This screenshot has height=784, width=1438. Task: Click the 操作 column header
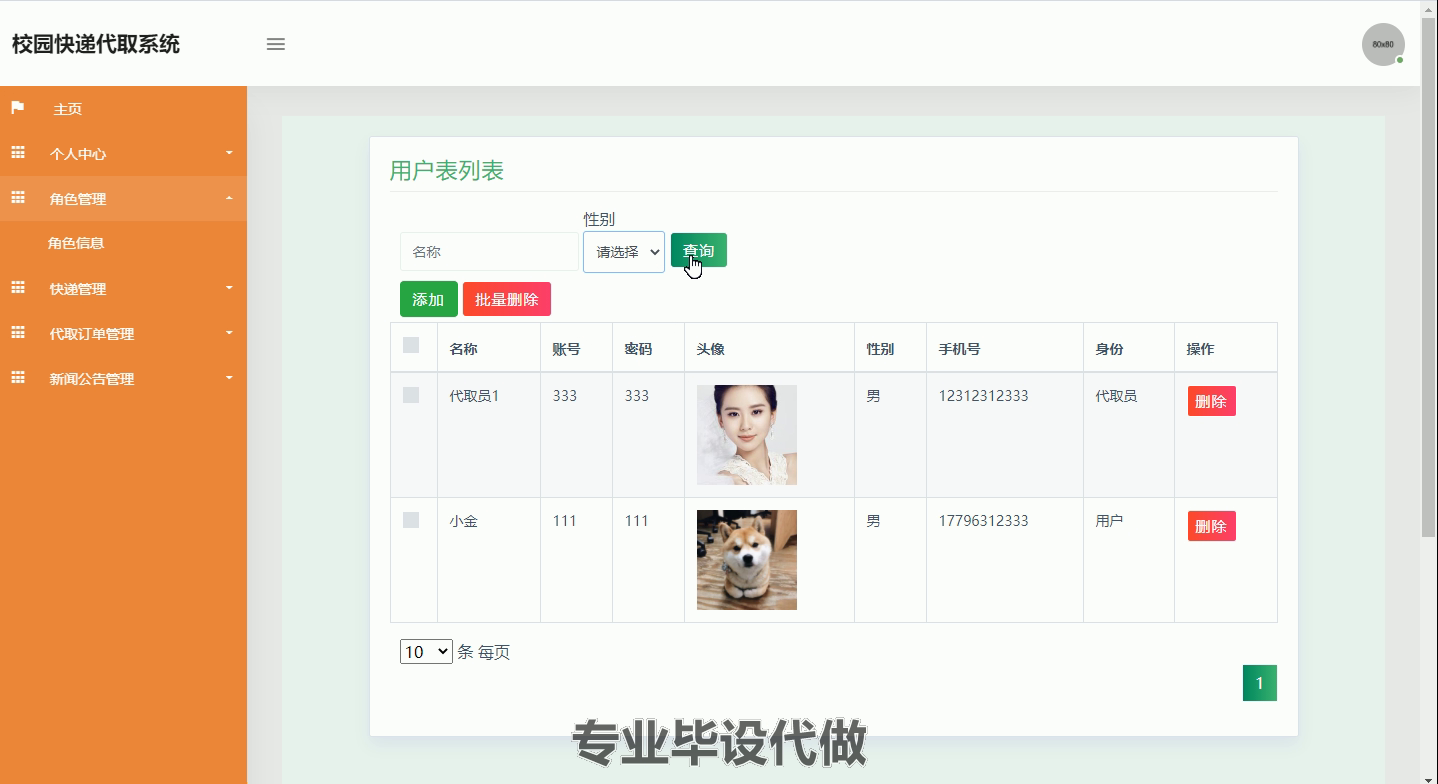[1200, 349]
